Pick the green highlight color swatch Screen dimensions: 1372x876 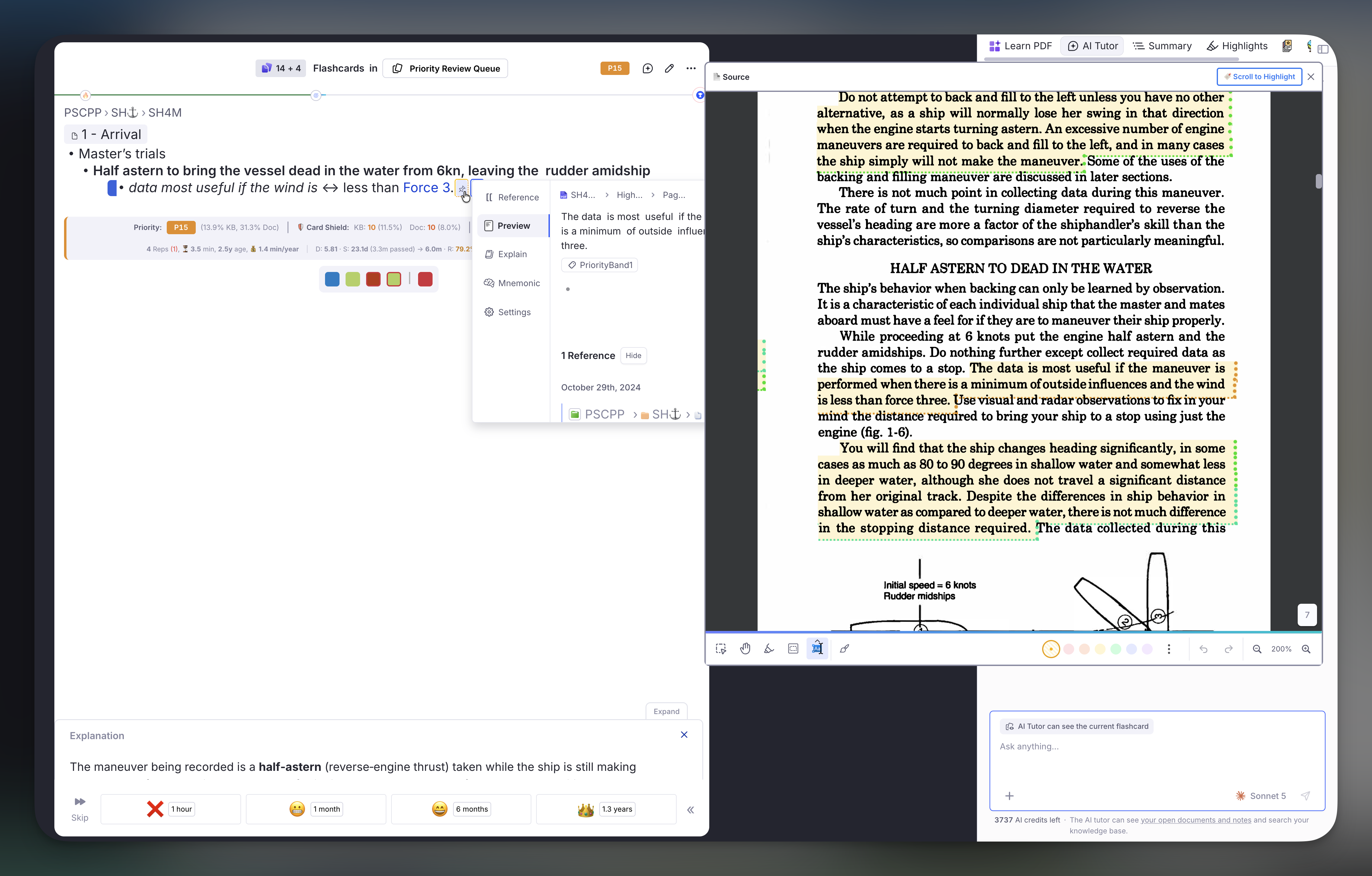pyautogui.click(x=1116, y=648)
